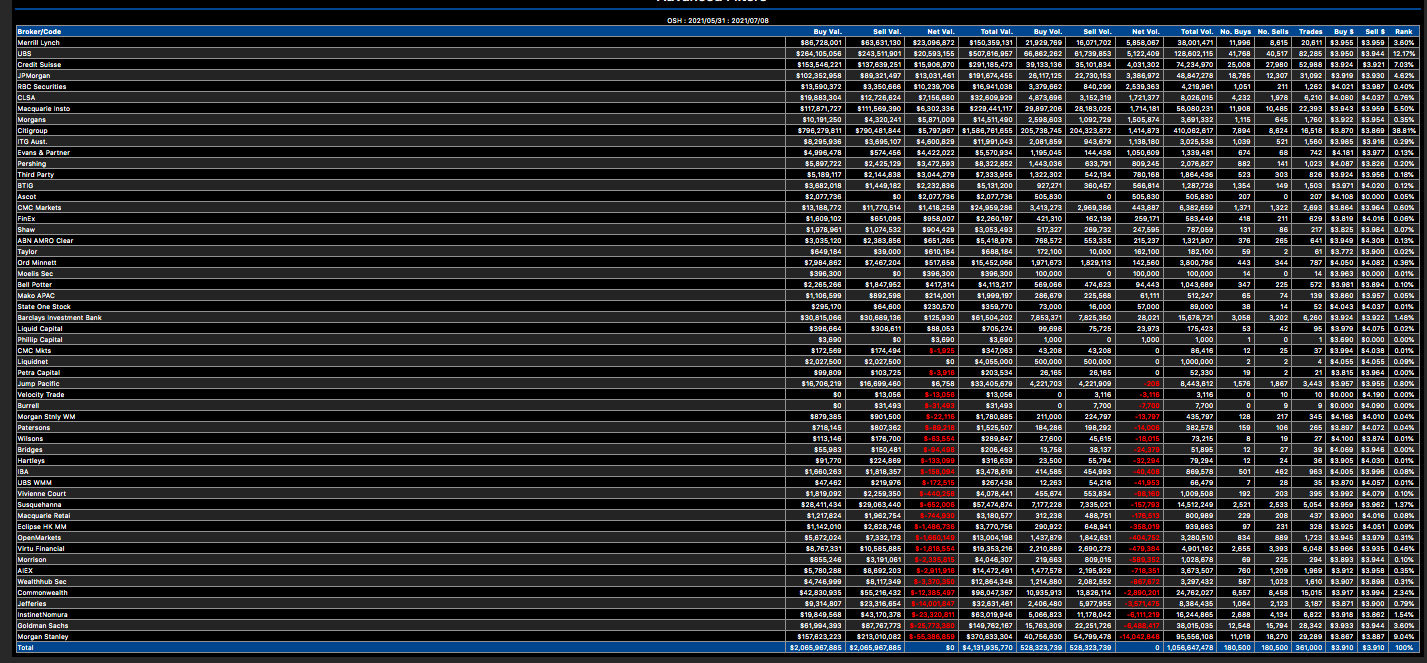
Task: Click the No. Buys column header
Action: [x=1235, y=32]
